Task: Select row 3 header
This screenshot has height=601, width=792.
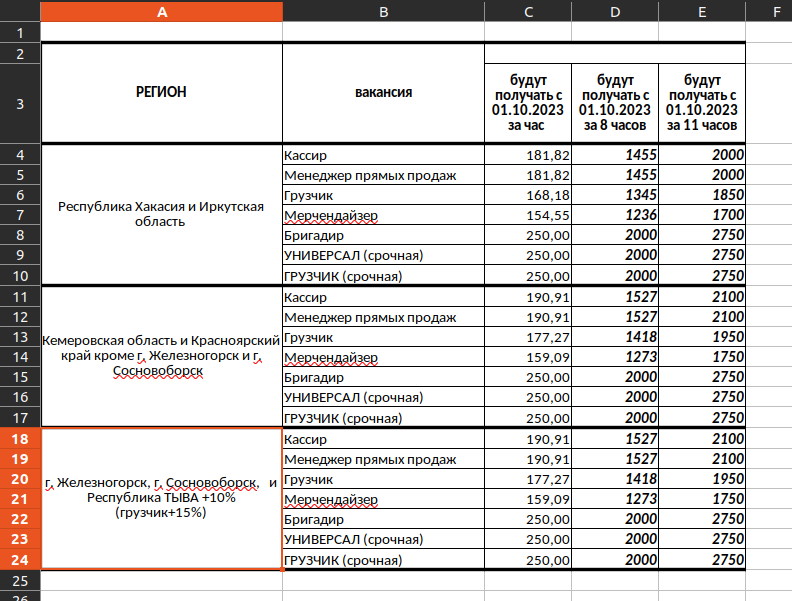Action: tap(20, 103)
